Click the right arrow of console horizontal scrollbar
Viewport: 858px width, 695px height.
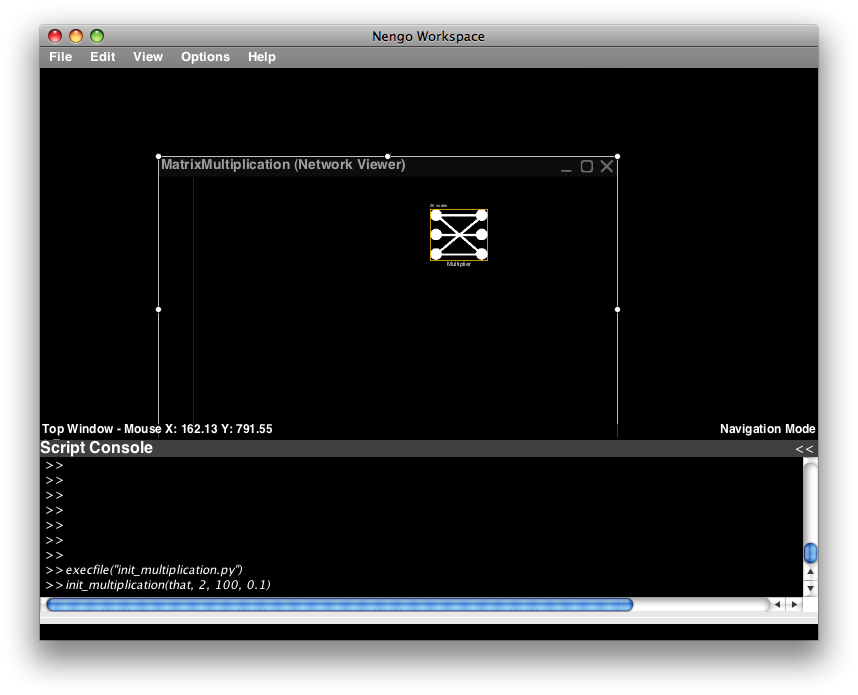(x=794, y=605)
